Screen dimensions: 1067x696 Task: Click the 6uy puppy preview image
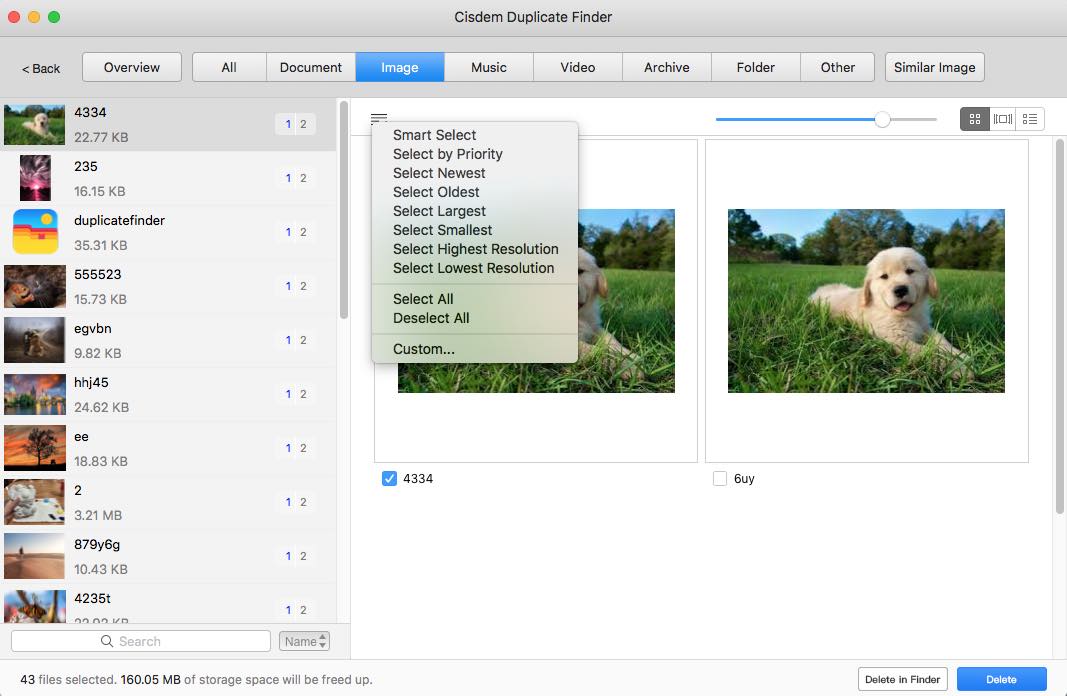point(866,301)
